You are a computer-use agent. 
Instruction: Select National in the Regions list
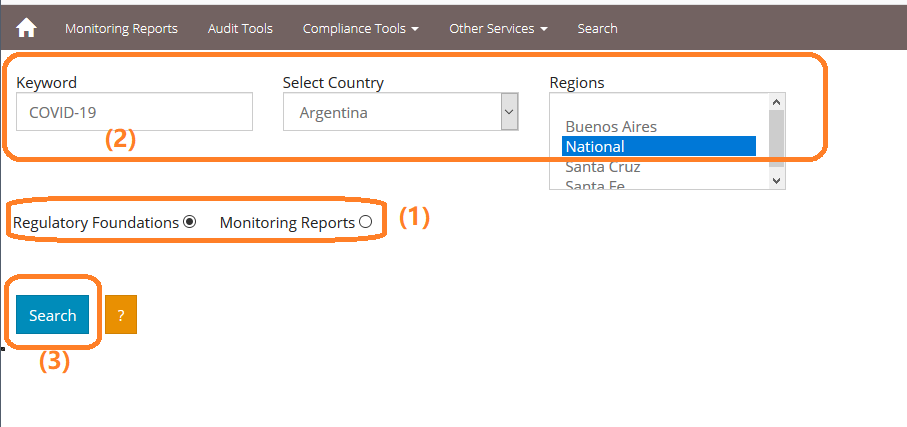659,146
